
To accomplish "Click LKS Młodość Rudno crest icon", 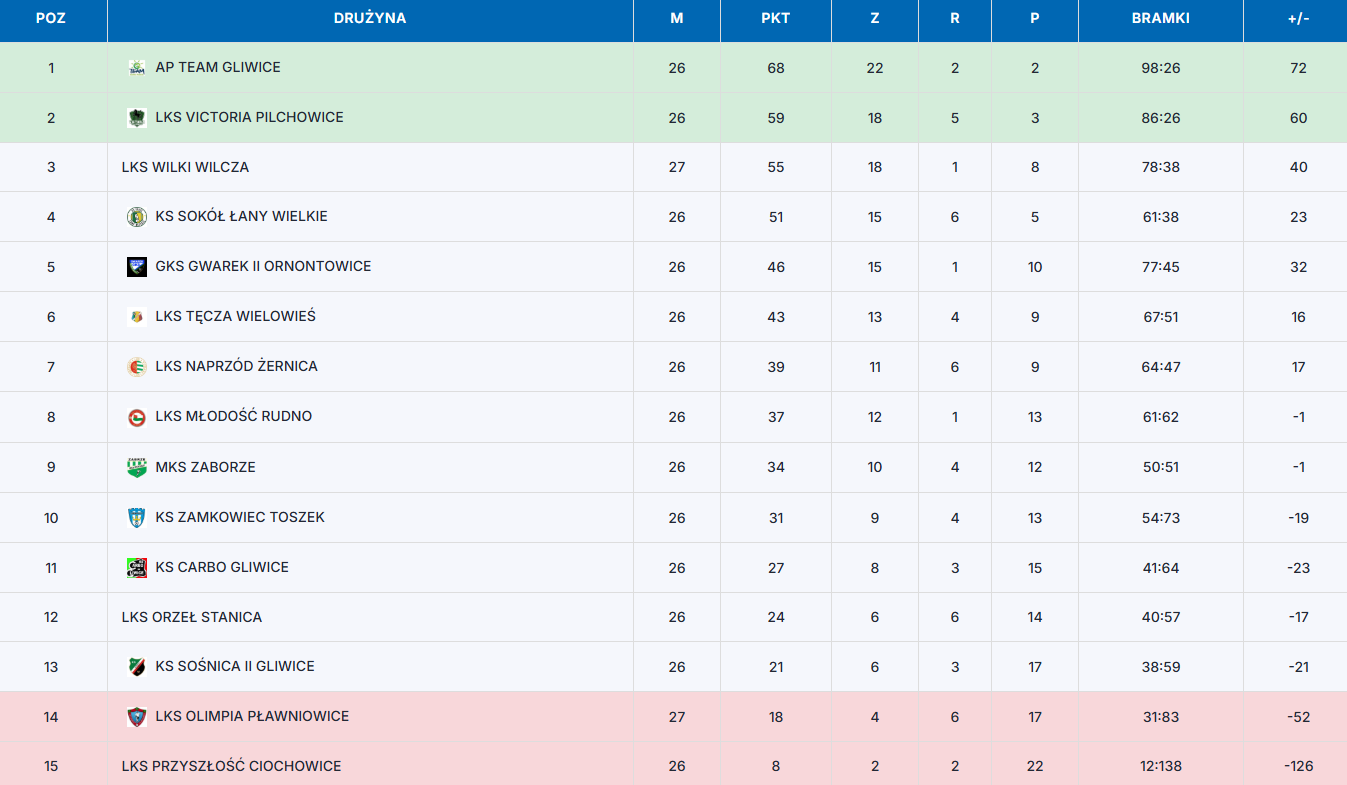I will click(x=137, y=417).
